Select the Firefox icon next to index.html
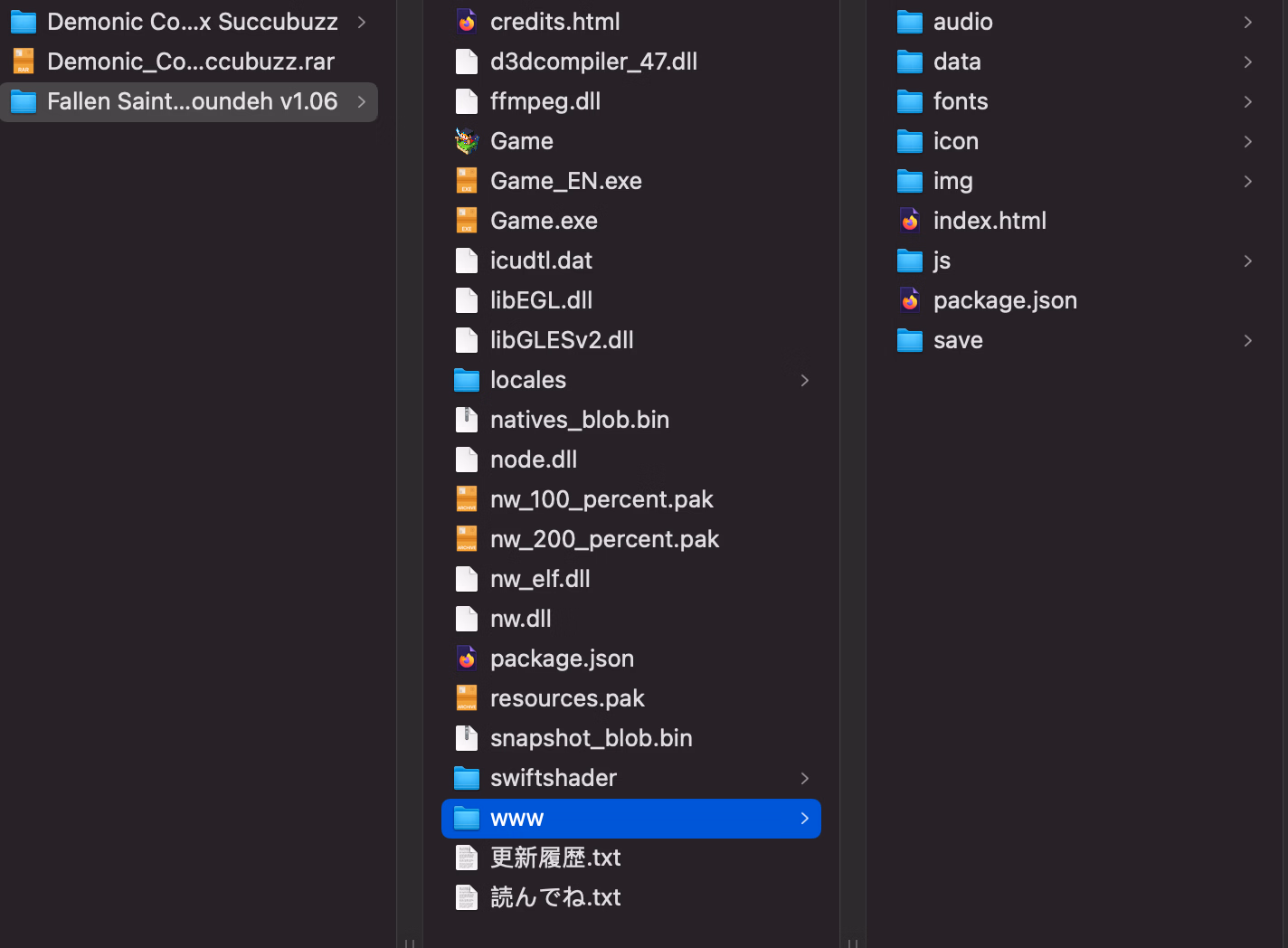The height and width of the screenshot is (948, 1288). pos(909,220)
